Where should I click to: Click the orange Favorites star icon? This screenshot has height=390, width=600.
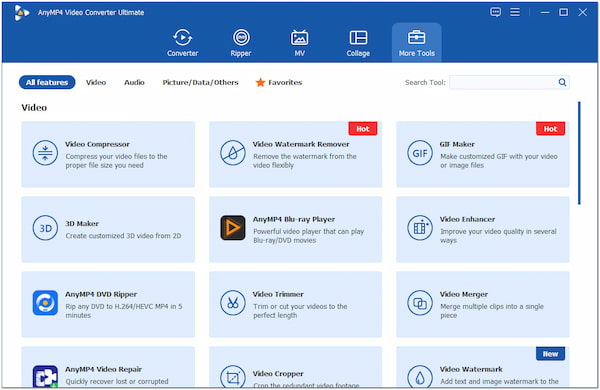point(261,82)
